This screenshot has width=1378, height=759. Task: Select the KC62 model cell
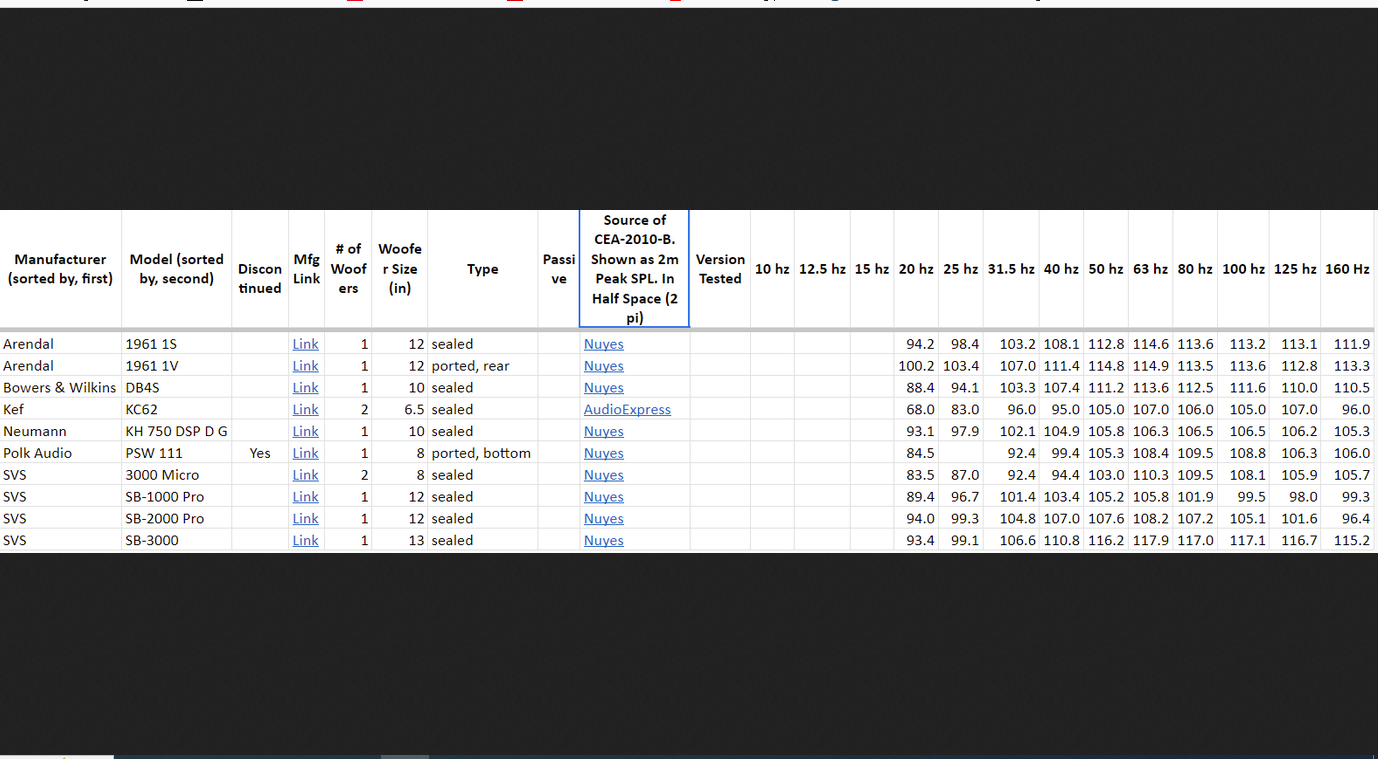(176, 410)
